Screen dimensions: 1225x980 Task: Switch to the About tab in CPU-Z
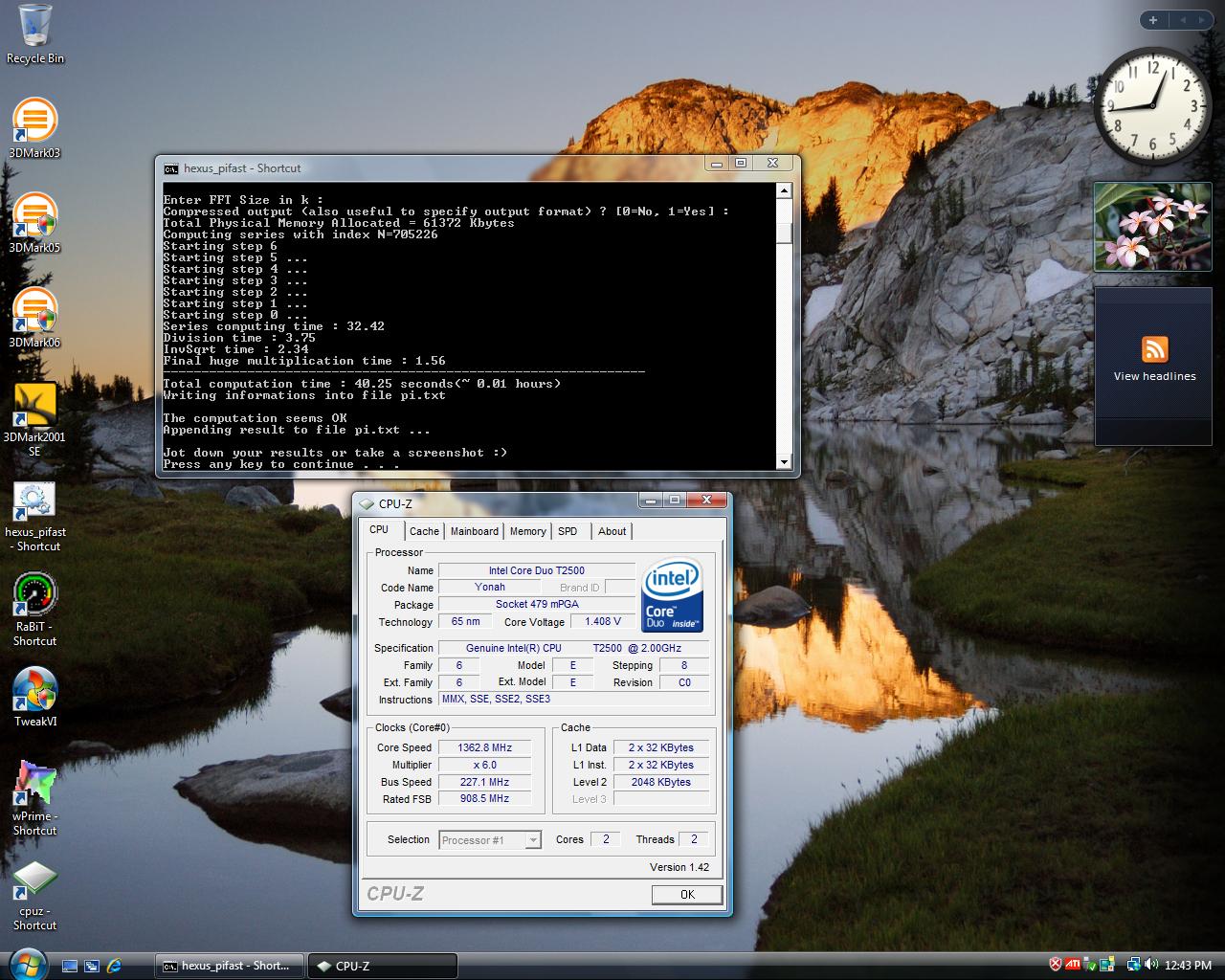pyautogui.click(x=612, y=531)
